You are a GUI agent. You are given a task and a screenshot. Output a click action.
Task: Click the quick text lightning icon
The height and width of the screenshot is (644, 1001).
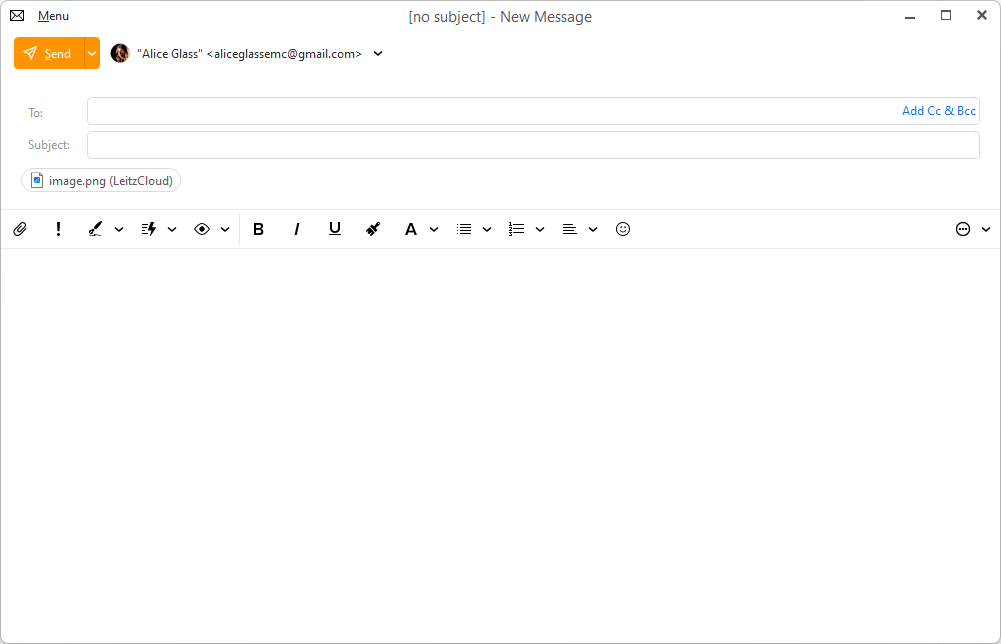149,229
